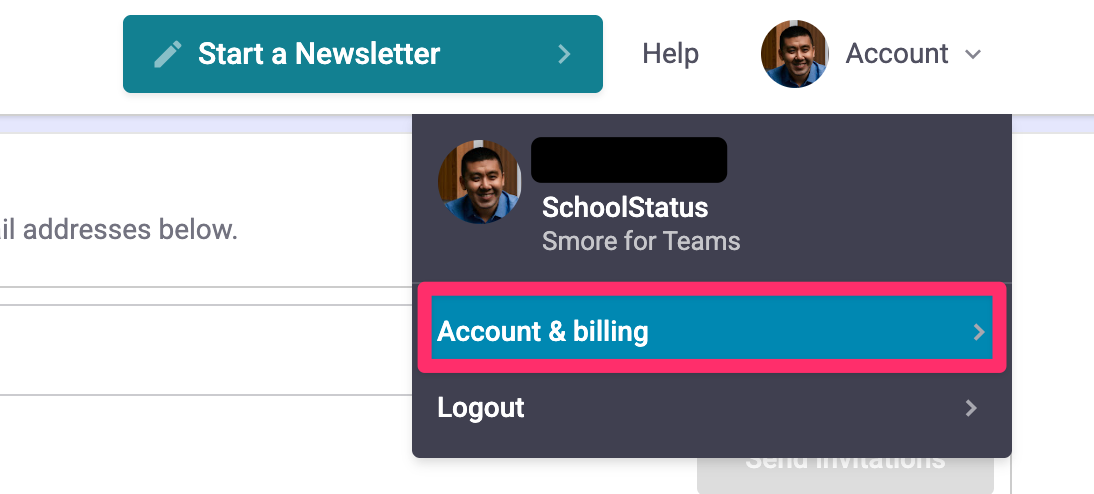Click the Smore for Teams plan label
The width and height of the screenshot is (1094, 494).
coord(641,241)
